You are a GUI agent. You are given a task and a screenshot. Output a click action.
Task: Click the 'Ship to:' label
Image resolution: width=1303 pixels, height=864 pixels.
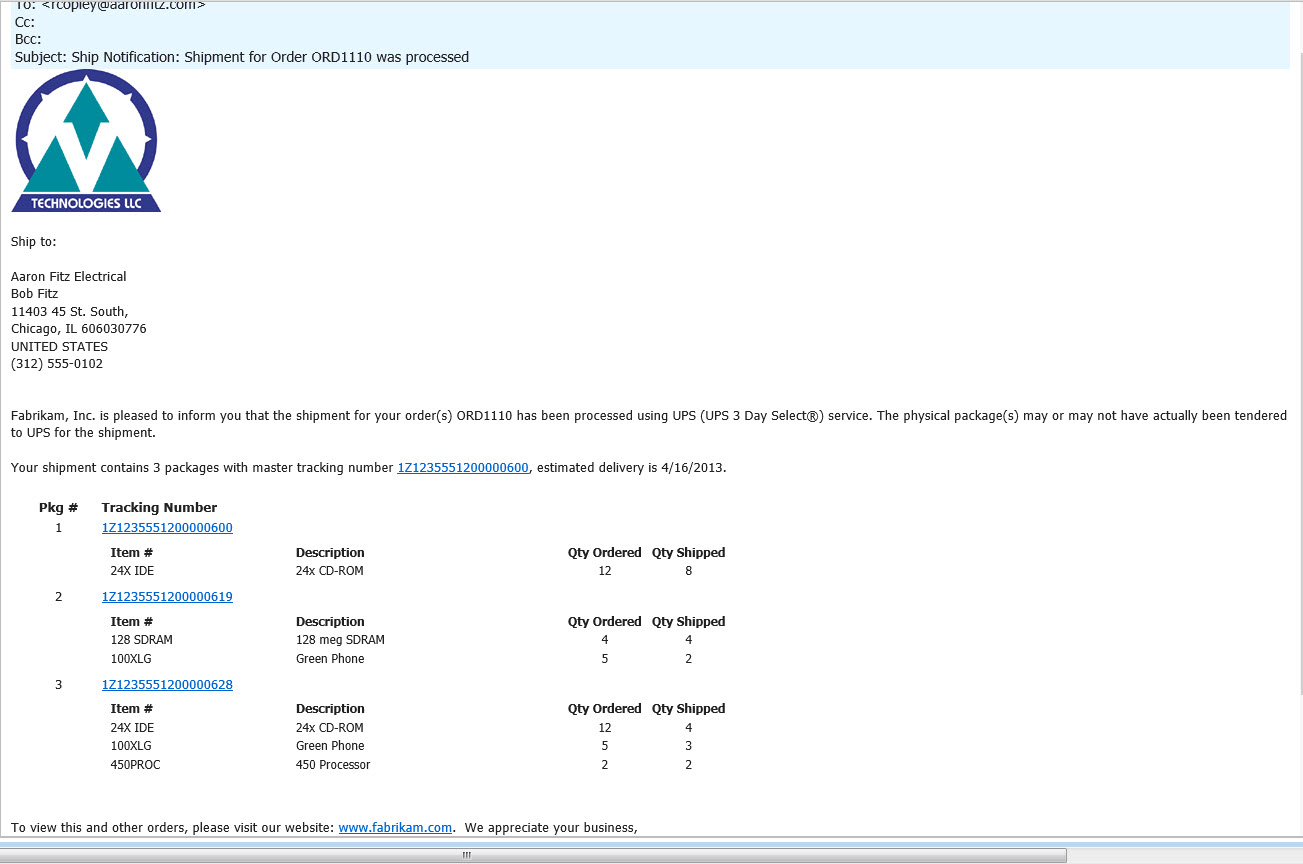pos(34,241)
